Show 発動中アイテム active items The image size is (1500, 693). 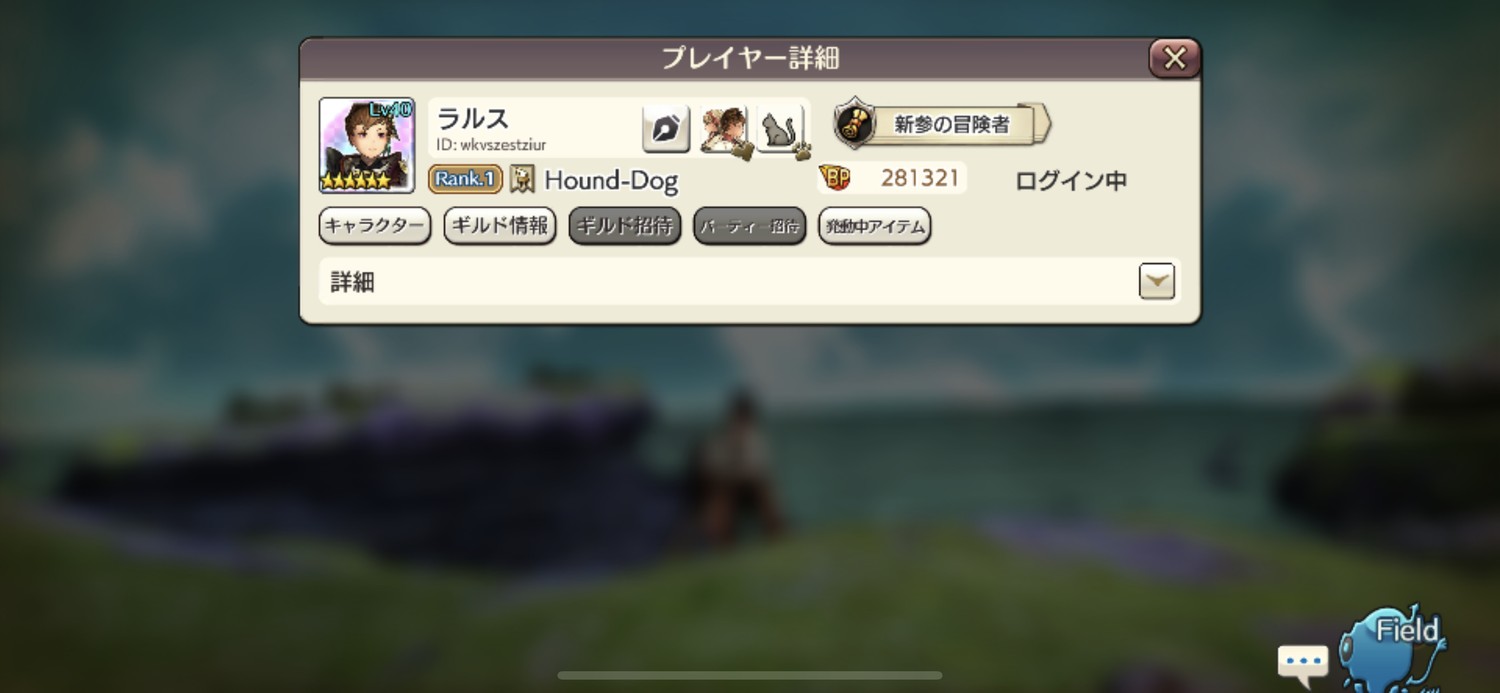875,226
